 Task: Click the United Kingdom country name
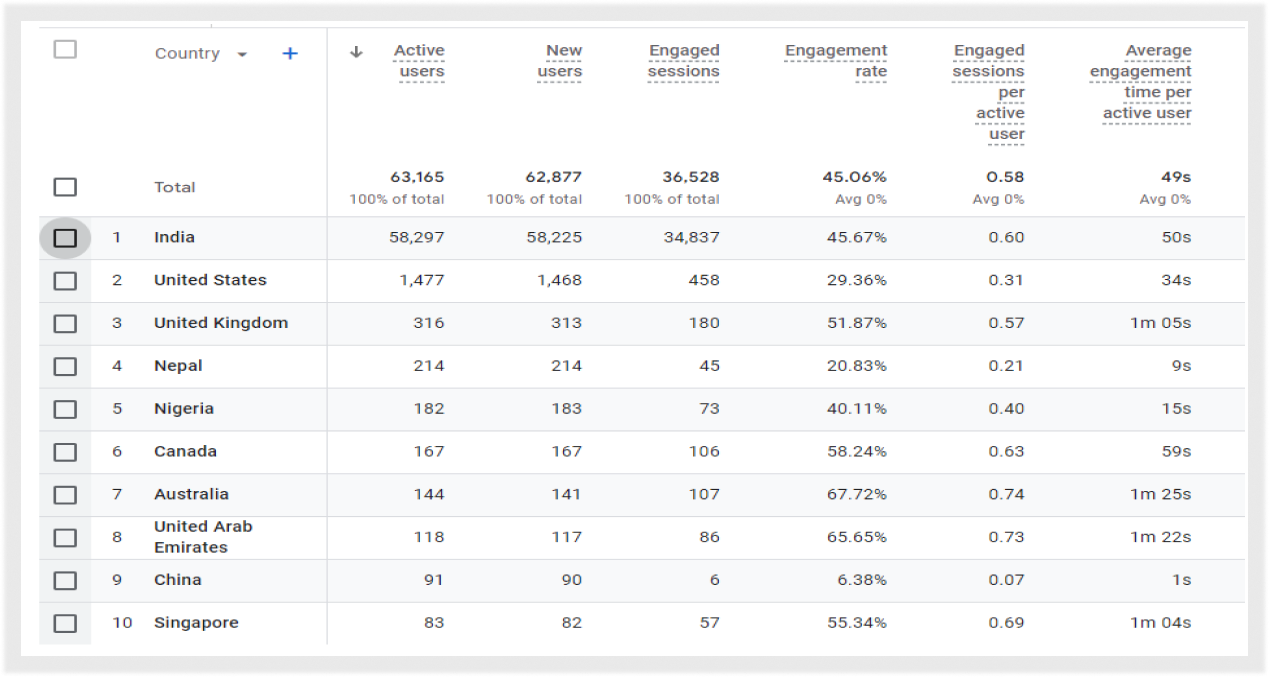tap(221, 323)
